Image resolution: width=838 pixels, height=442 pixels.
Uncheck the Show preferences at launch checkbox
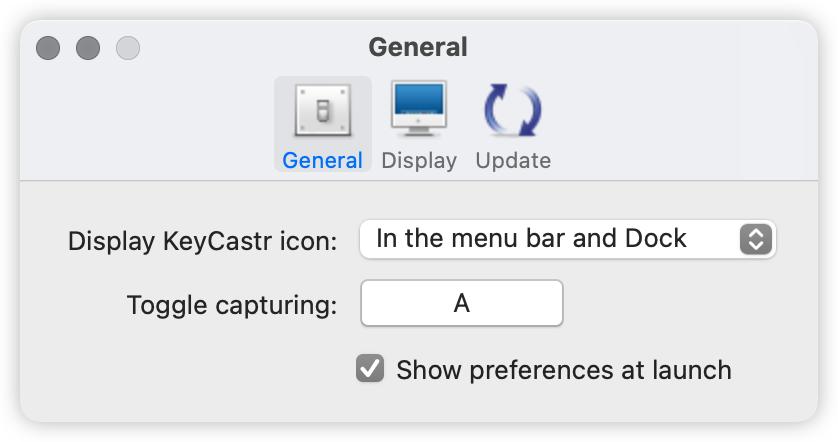[x=370, y=369]
